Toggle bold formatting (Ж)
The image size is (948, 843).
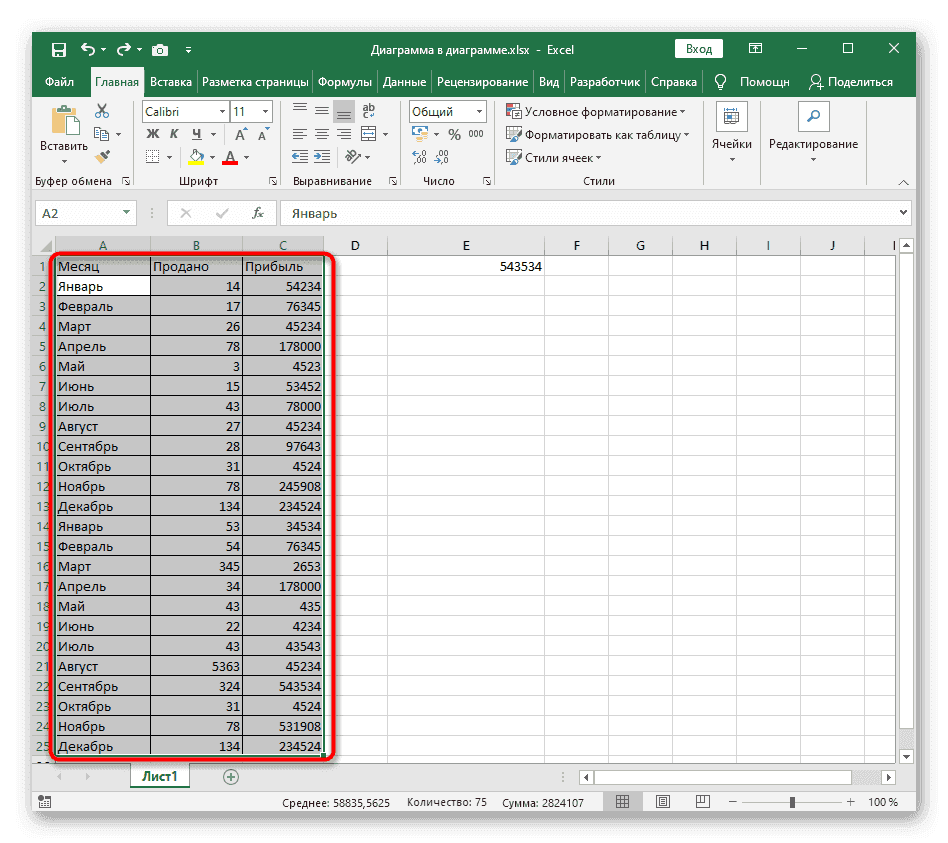(150, 134)
